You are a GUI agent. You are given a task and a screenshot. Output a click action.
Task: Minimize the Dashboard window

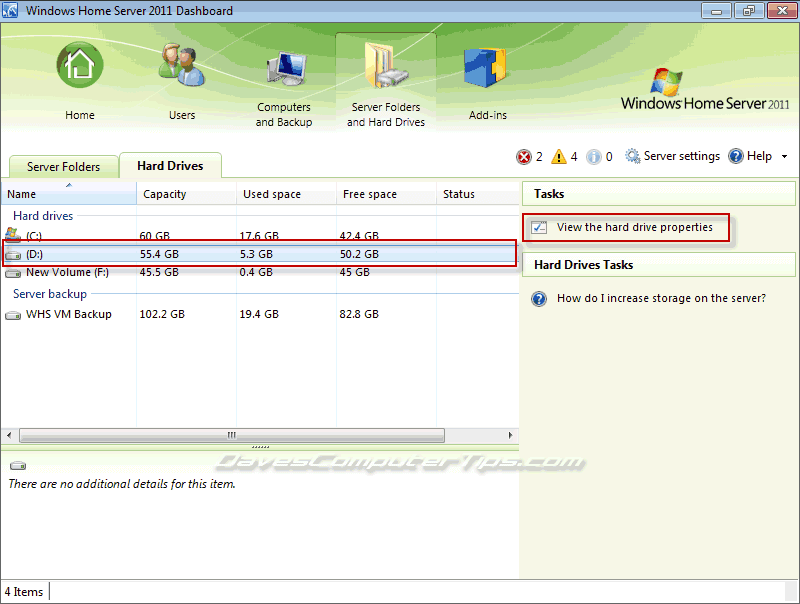click(717, 10)
